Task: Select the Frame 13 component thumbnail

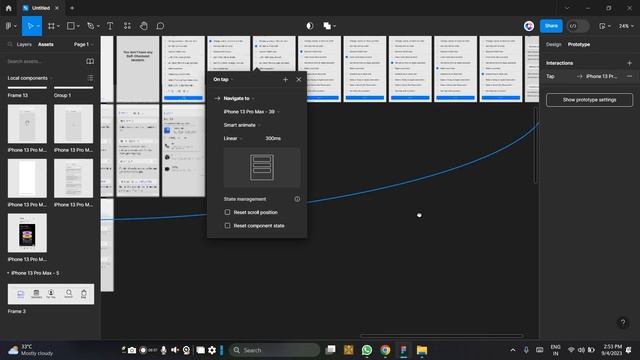Action: coord(27,87)
